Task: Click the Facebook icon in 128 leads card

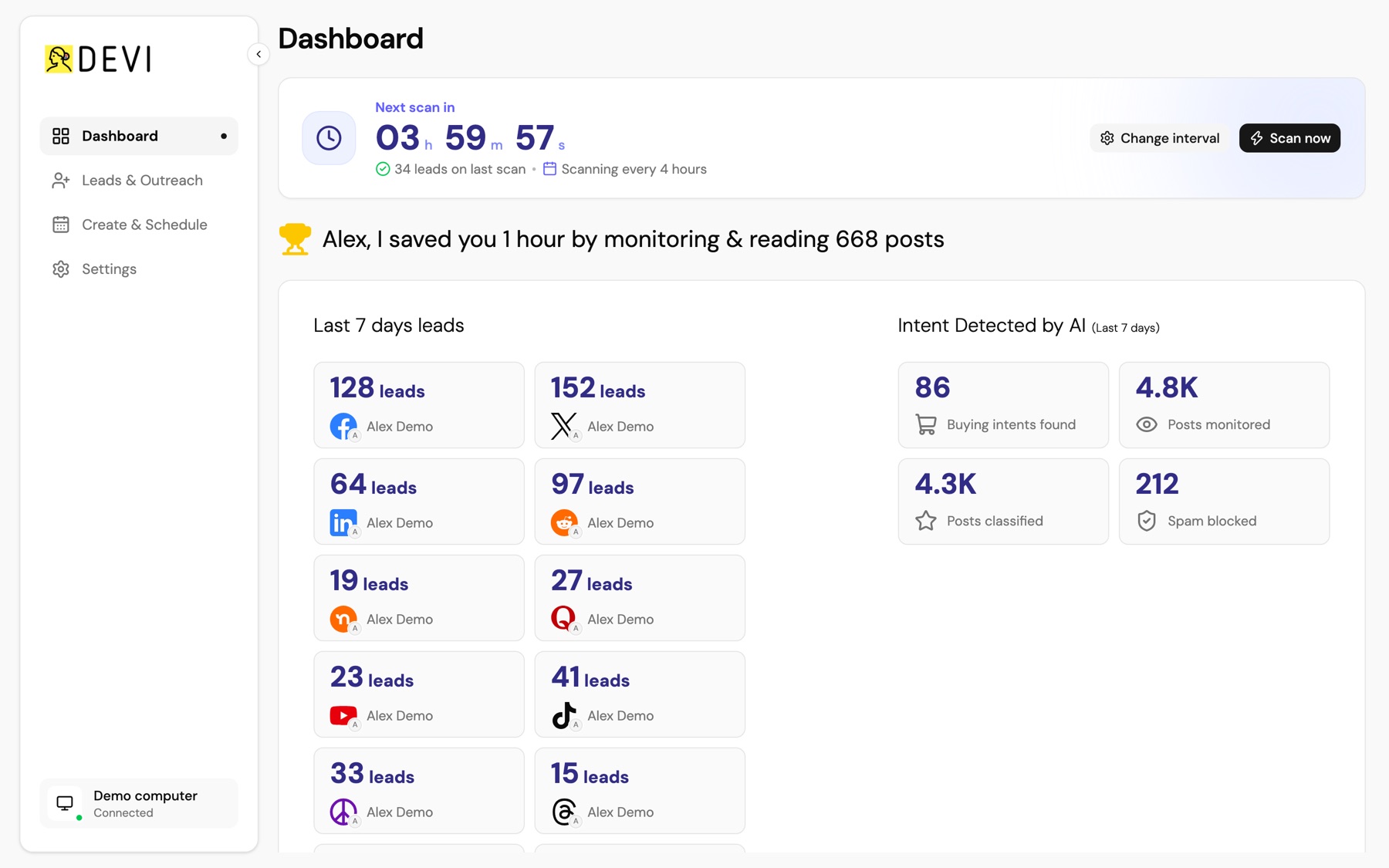Action: [x=343, y=426]
